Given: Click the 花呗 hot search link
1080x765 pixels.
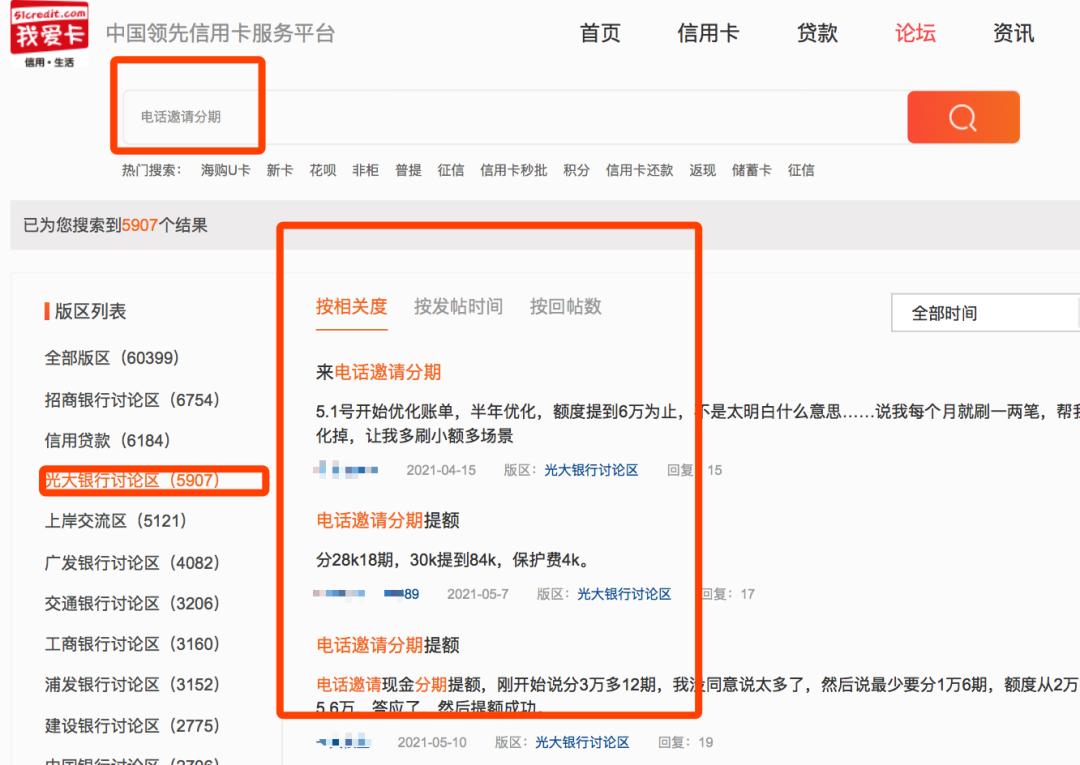Looking at the screenshot, I should (321, 170).
